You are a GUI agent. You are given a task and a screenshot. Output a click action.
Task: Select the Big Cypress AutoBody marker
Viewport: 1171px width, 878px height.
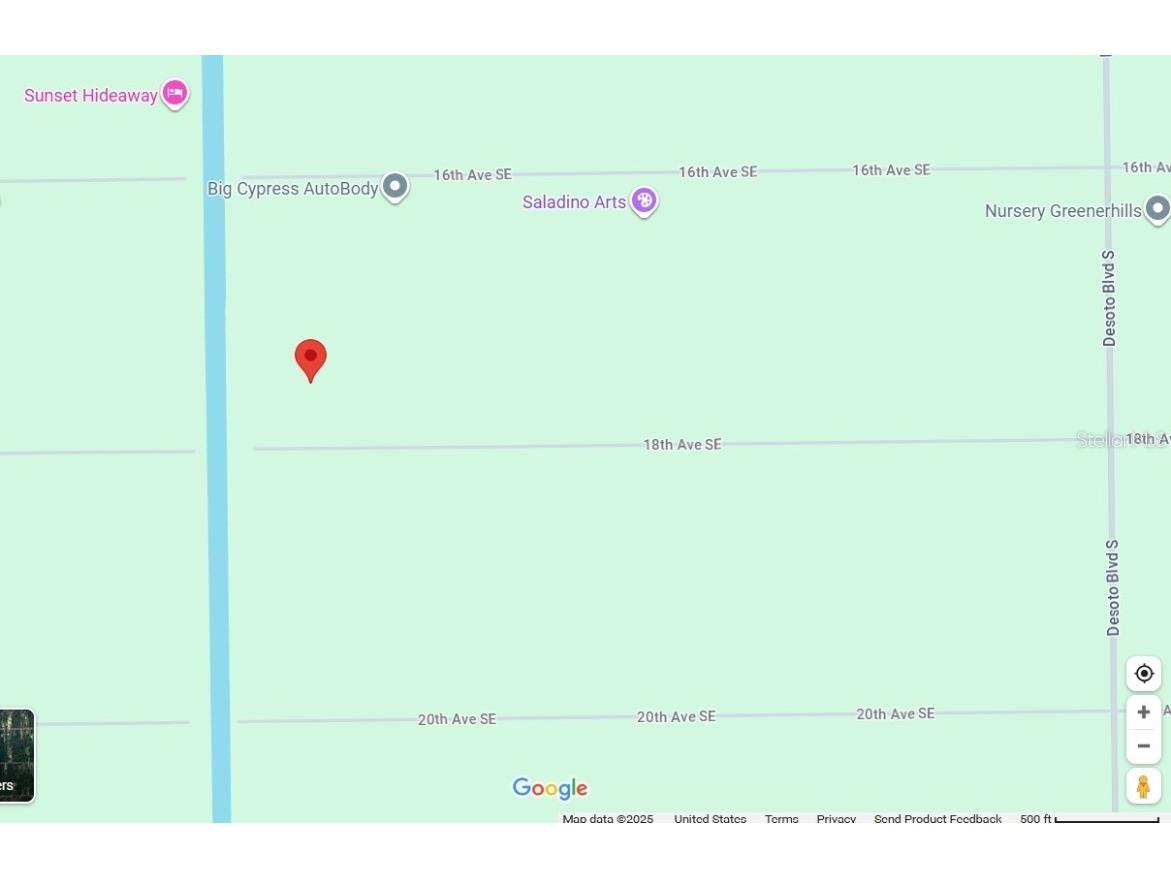point(395,186)
